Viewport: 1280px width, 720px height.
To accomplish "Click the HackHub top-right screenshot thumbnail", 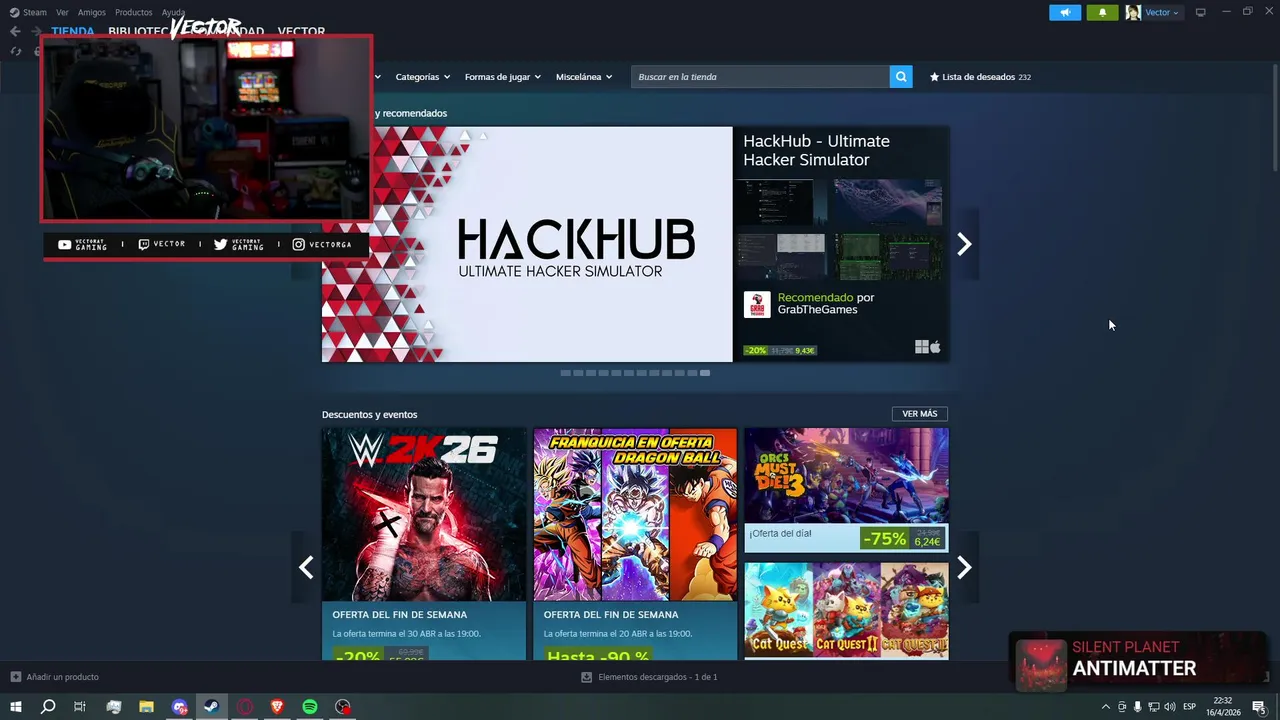I will (x=888, y=203).
